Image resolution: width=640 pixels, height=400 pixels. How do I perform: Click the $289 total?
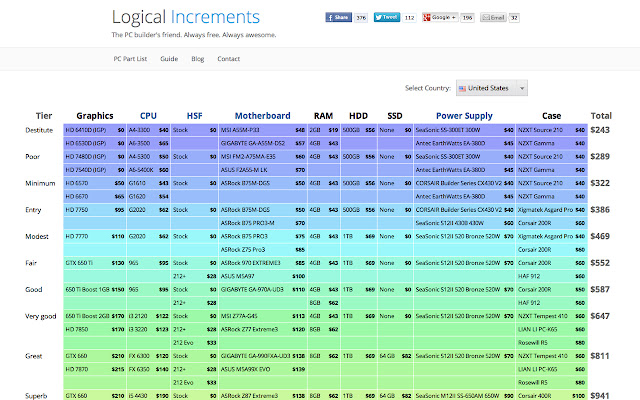tap(600, 157)
